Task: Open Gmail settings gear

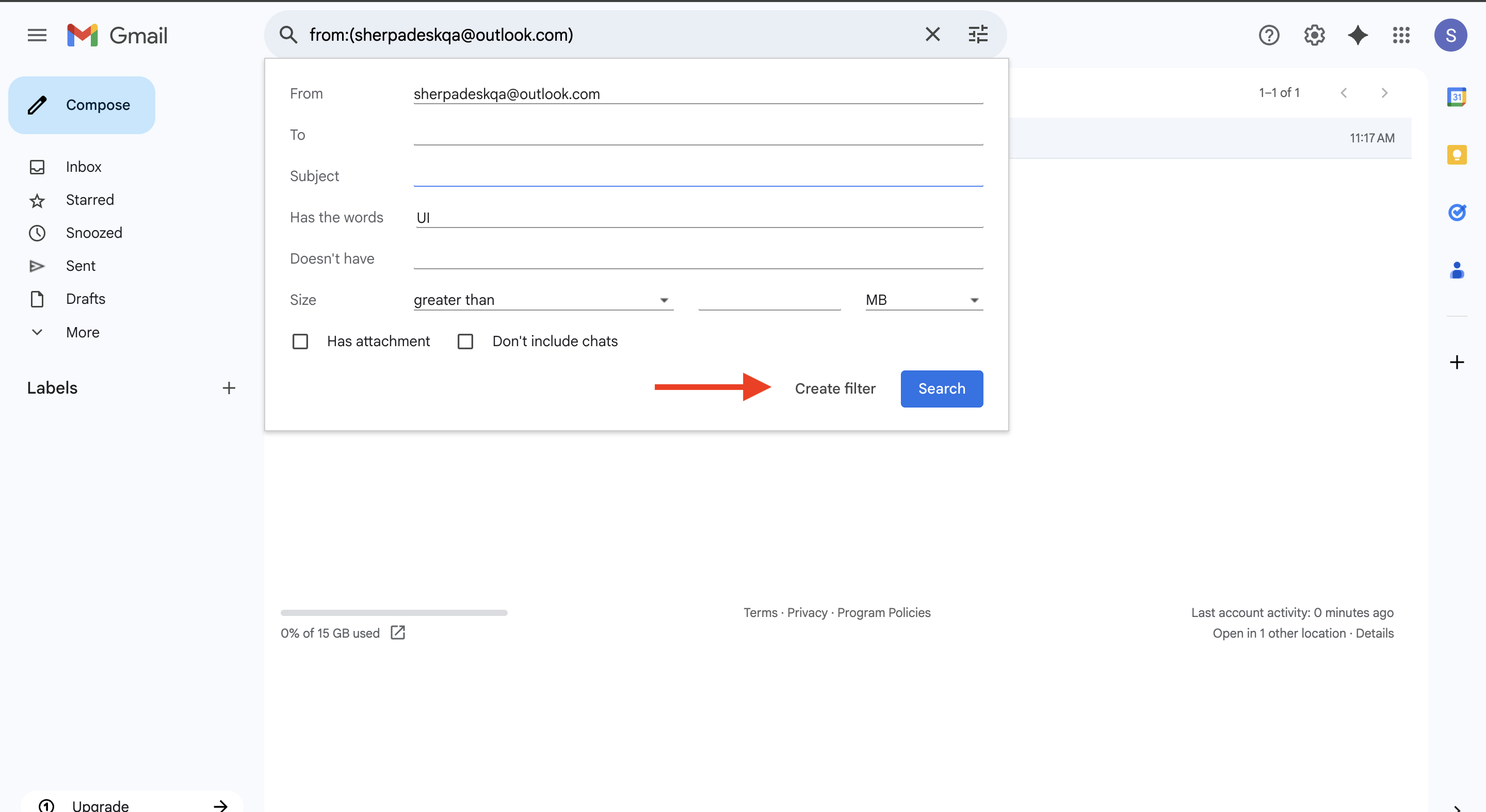Action: click(1314, 35)
